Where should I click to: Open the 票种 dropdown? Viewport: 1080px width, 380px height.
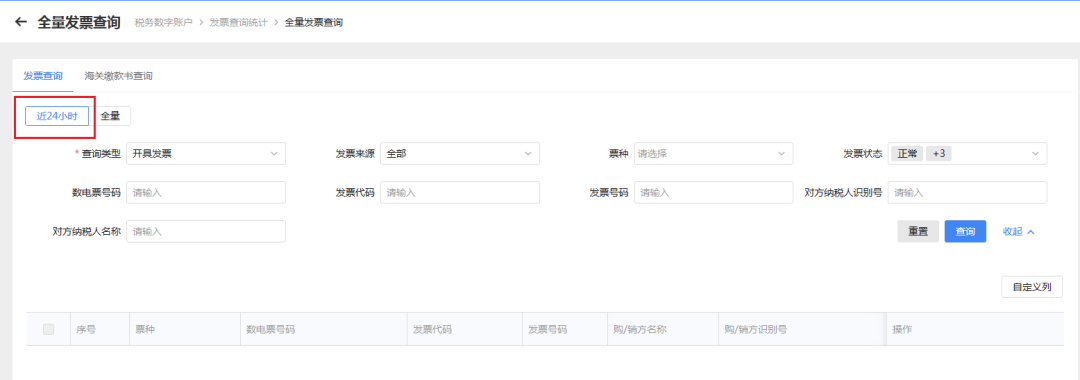click(x=714, y=154)
